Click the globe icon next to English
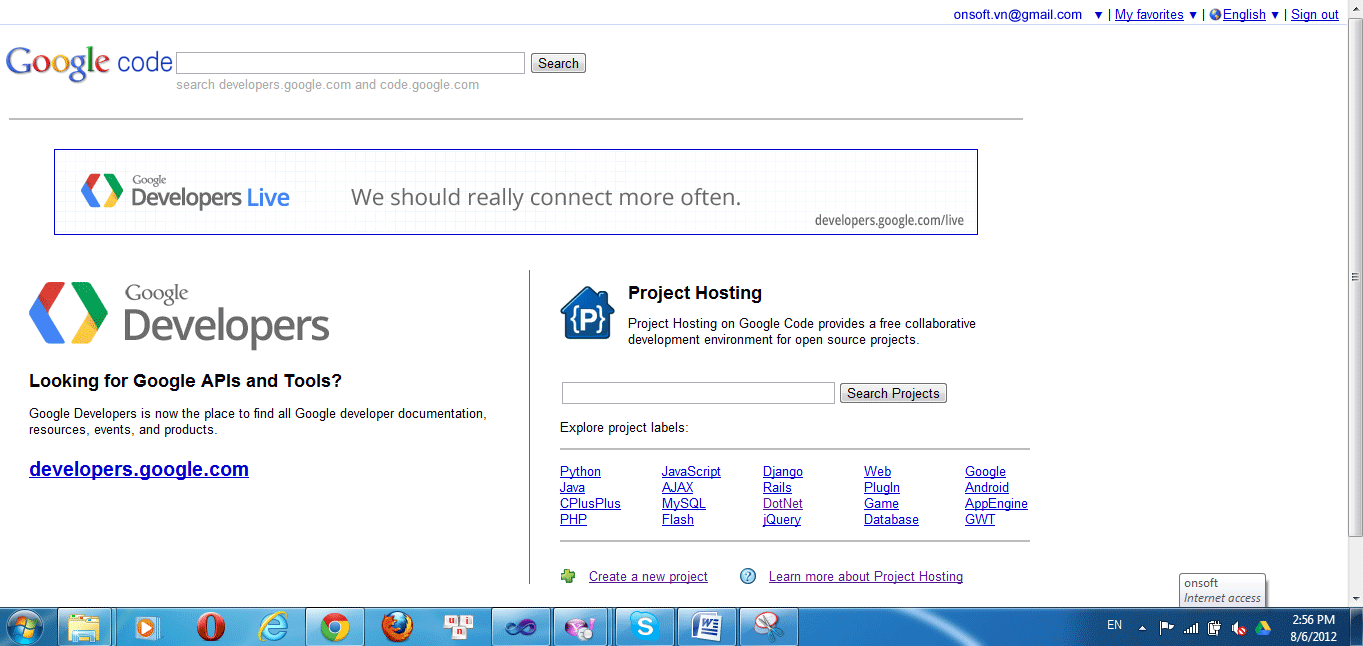 pyautogui.click(x=1215, y=15)
